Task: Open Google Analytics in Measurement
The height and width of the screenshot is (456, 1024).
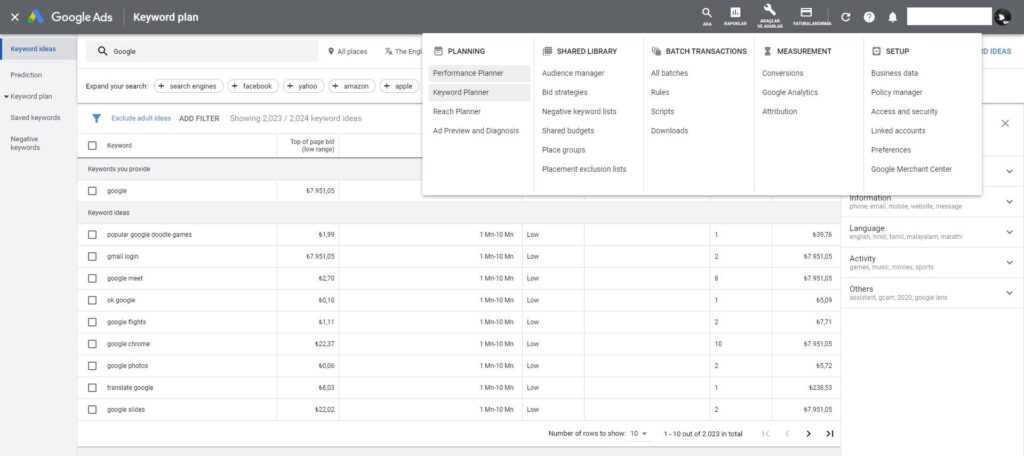Action: pos(790,92)
